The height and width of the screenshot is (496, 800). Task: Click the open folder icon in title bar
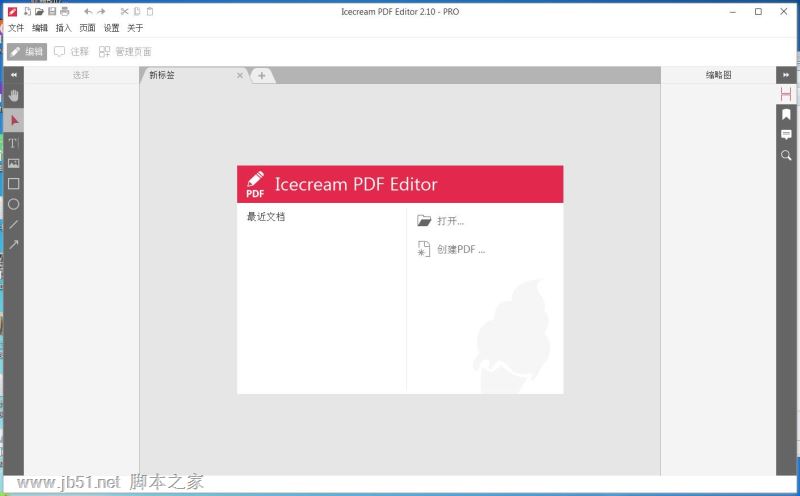(39, 11)
